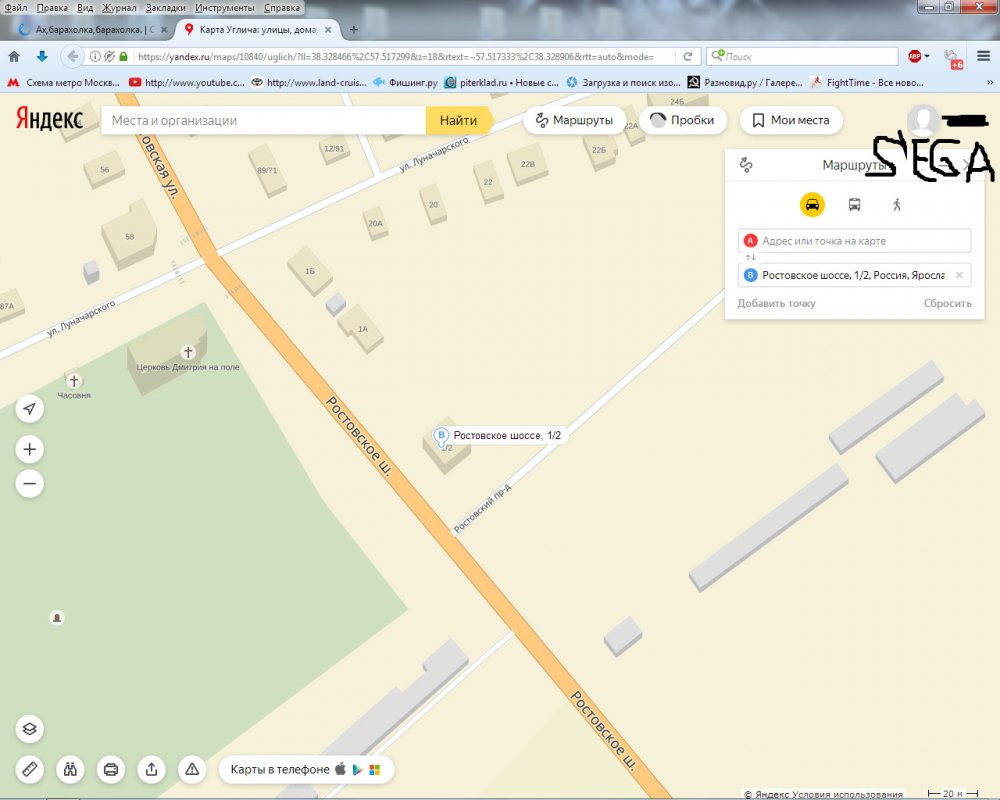Swap route points A and B
This screenshot has height=800, width=1000.
751,258
